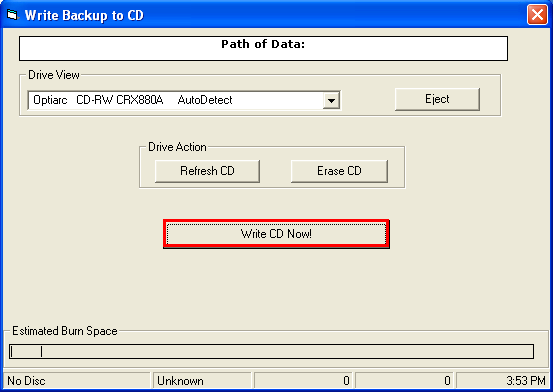This screenshot has width=553, height=392.
Task: Click the Write Backup to CD title icon
Action: pos(12,15)
